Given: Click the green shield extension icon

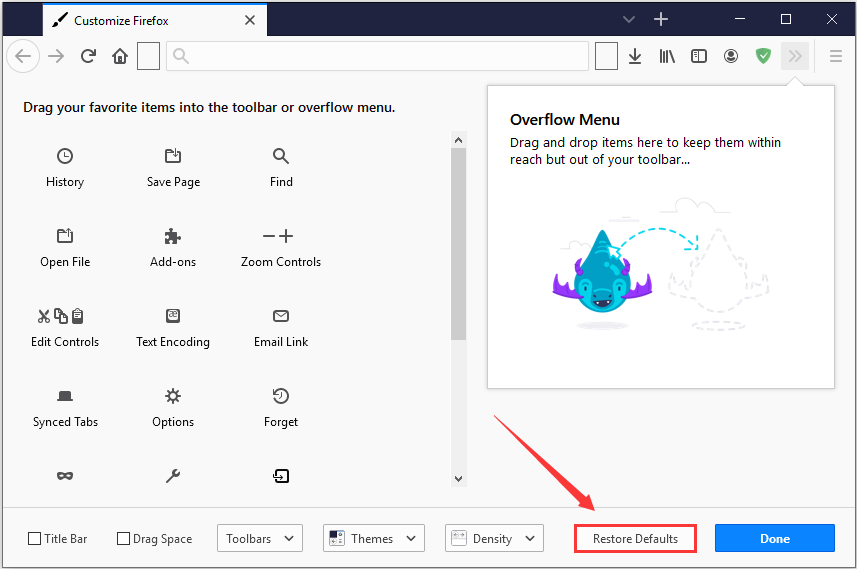Looking at the screenshot, I should [763, 56].
